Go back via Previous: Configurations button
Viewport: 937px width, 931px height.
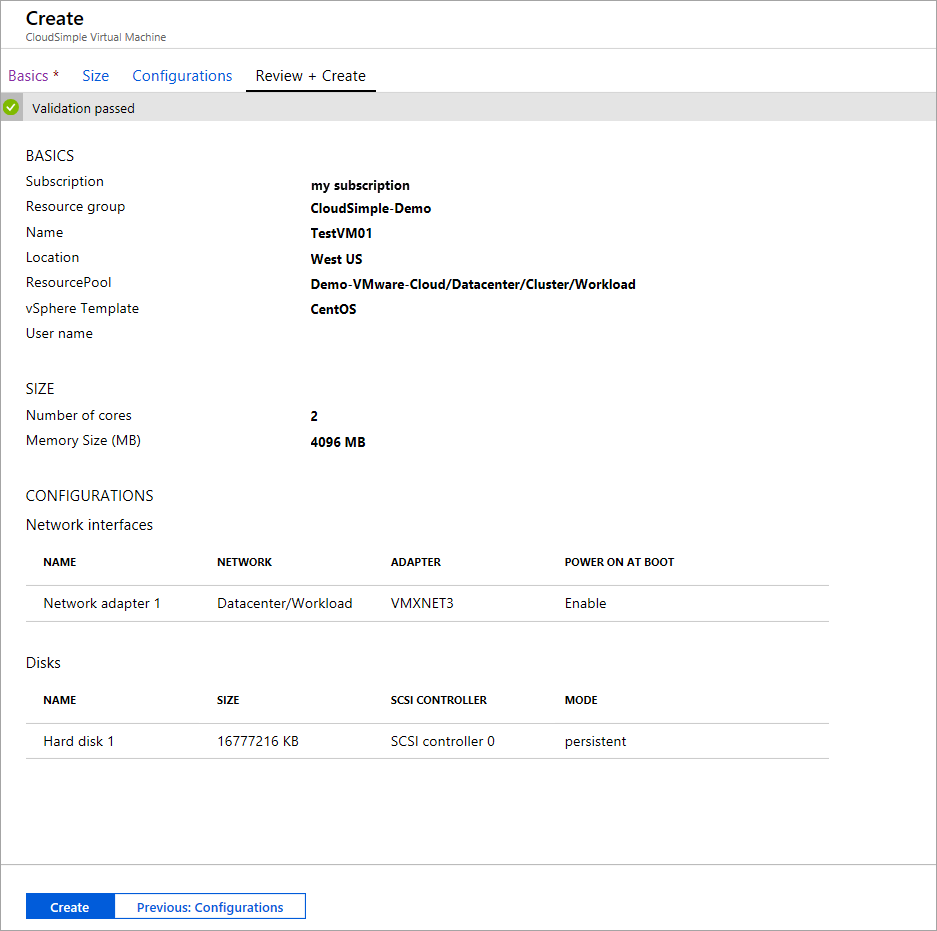[x=209, y=906]
